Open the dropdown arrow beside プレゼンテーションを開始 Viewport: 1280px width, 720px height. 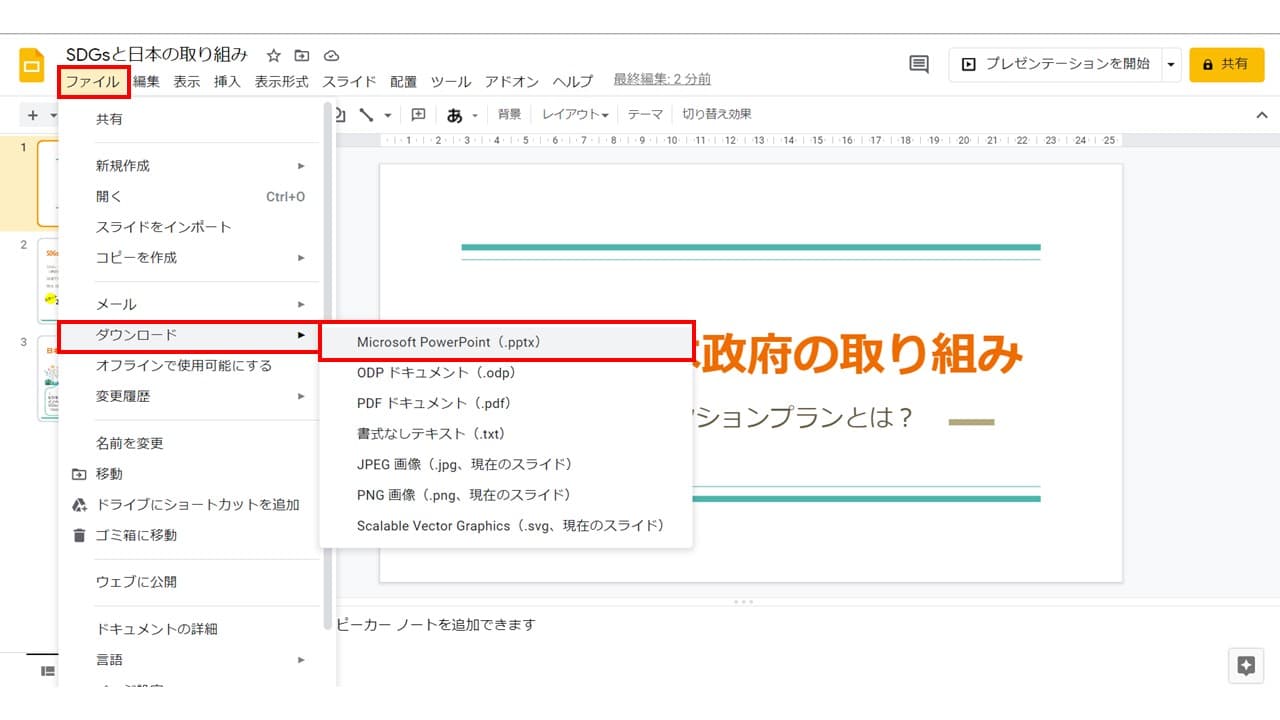[x=1171, y=64]
